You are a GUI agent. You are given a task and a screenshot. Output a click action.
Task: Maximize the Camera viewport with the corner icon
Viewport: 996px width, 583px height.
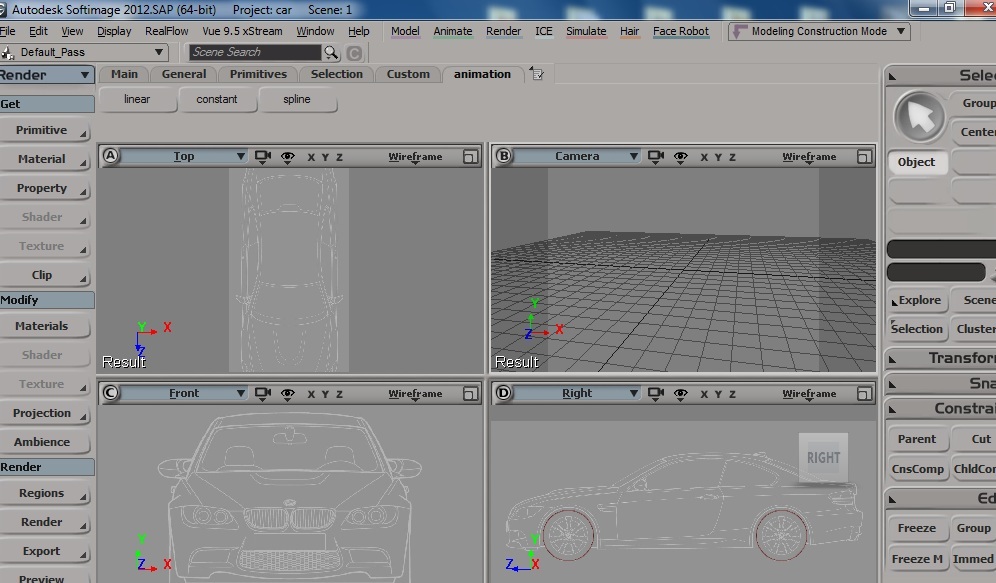click(864, 157)
